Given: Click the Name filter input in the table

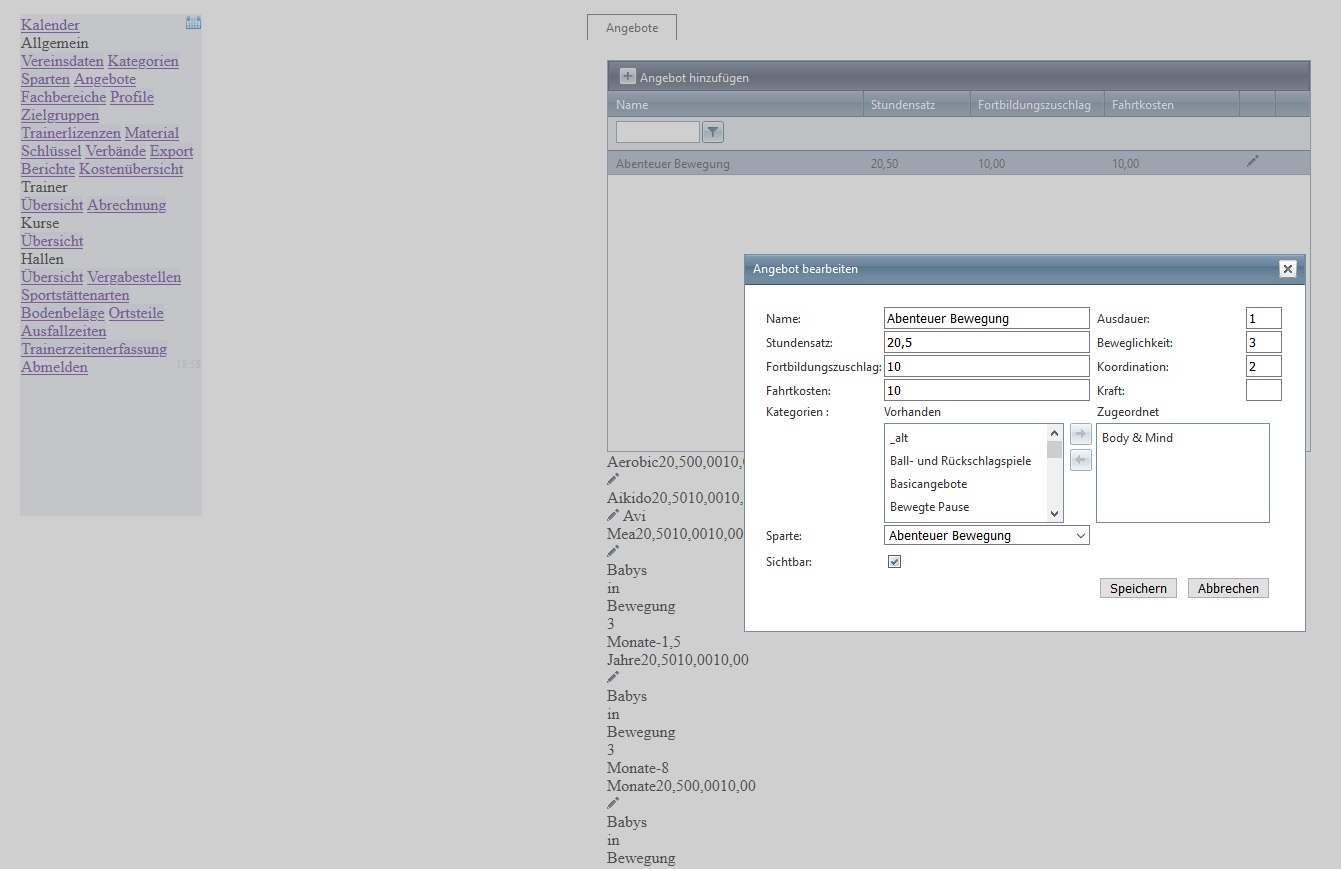Looking at the screenshot, I should pos(658,132).
